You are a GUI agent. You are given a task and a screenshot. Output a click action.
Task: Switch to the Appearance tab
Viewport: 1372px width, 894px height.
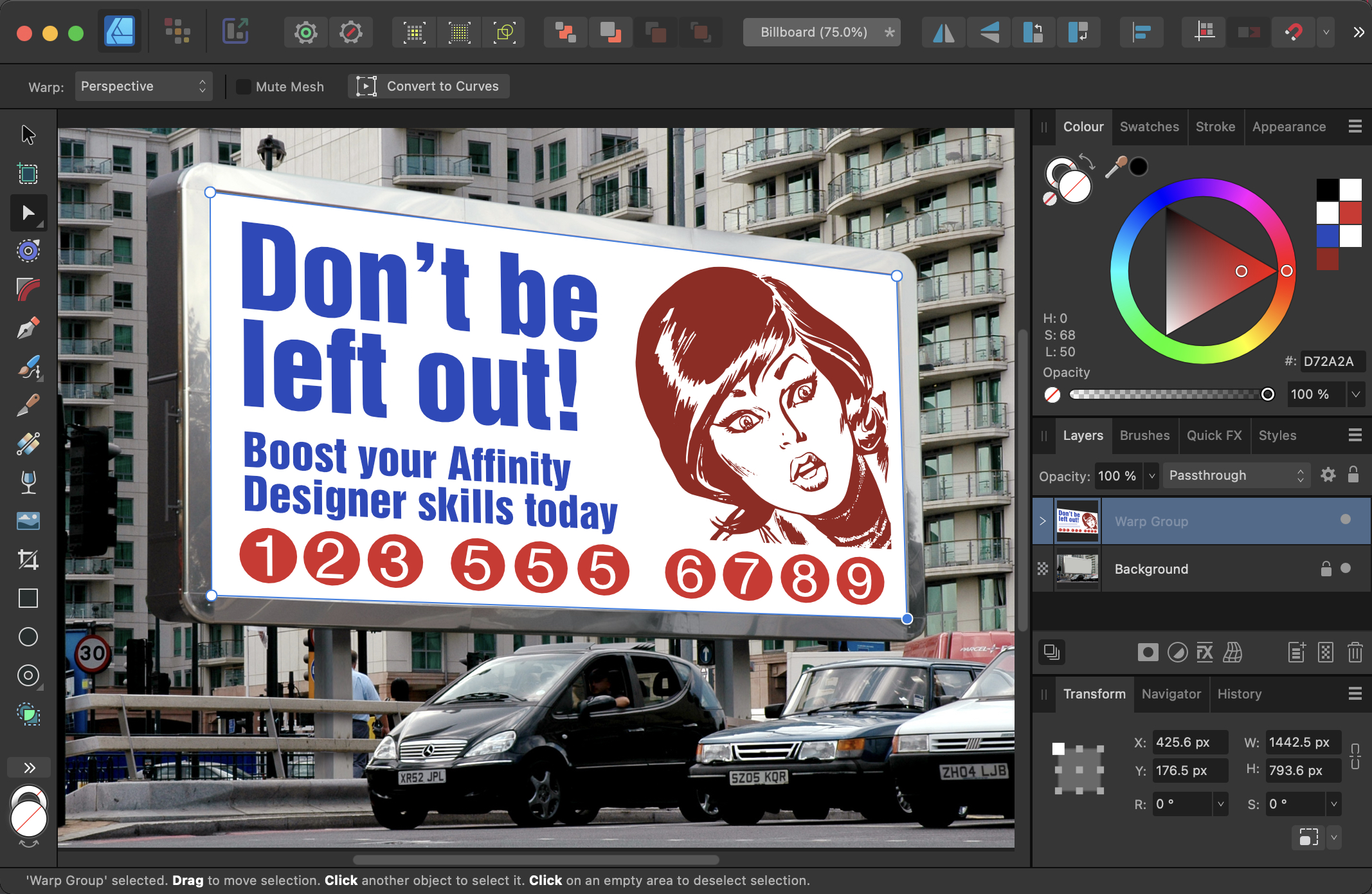[1289, 127]
